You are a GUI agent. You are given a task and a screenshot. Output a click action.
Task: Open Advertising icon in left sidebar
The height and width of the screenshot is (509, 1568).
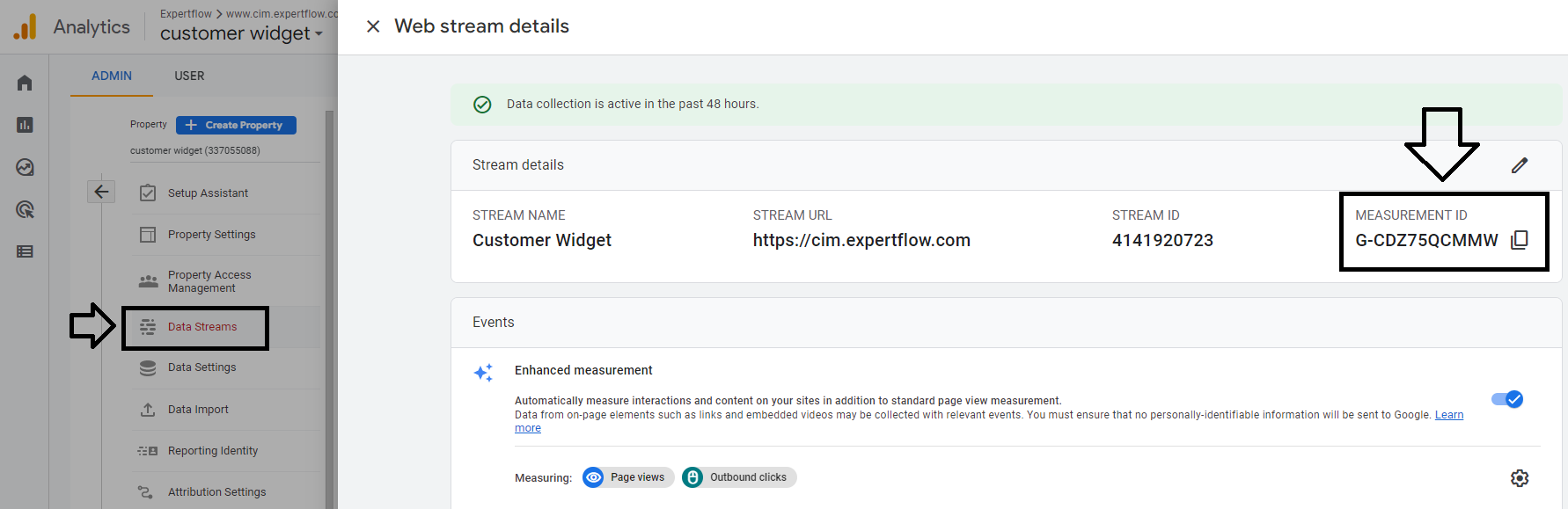coord(25,209)
